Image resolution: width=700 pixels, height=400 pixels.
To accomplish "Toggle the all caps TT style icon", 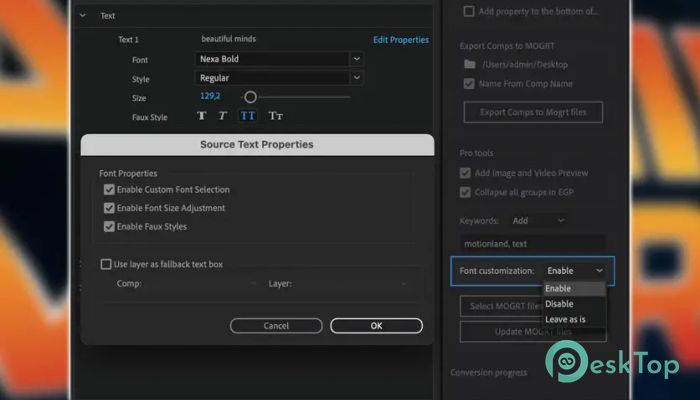I will tap(248, 116).
